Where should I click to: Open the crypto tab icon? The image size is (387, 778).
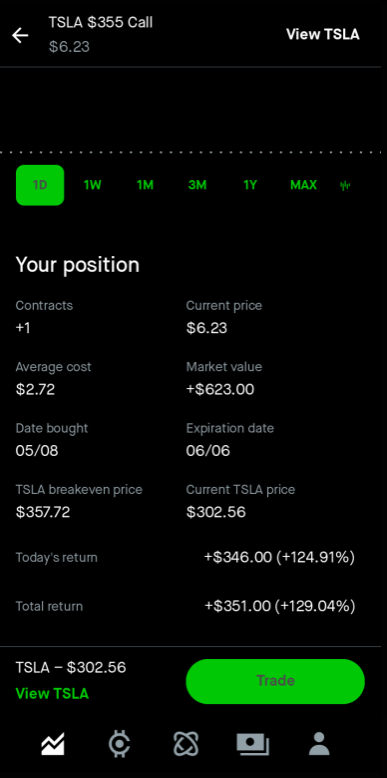[x=120, y=744]
